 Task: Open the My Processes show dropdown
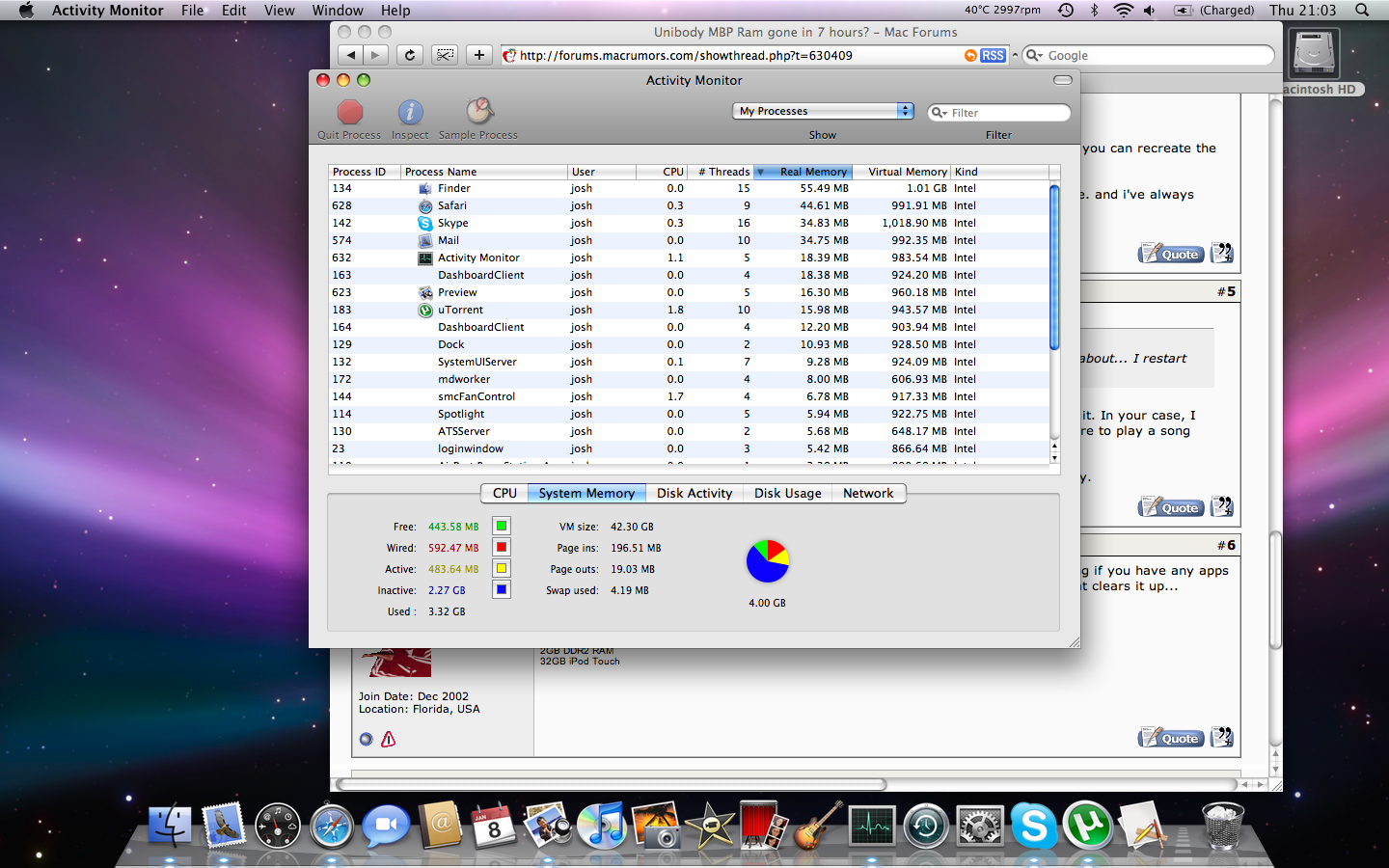823,111
